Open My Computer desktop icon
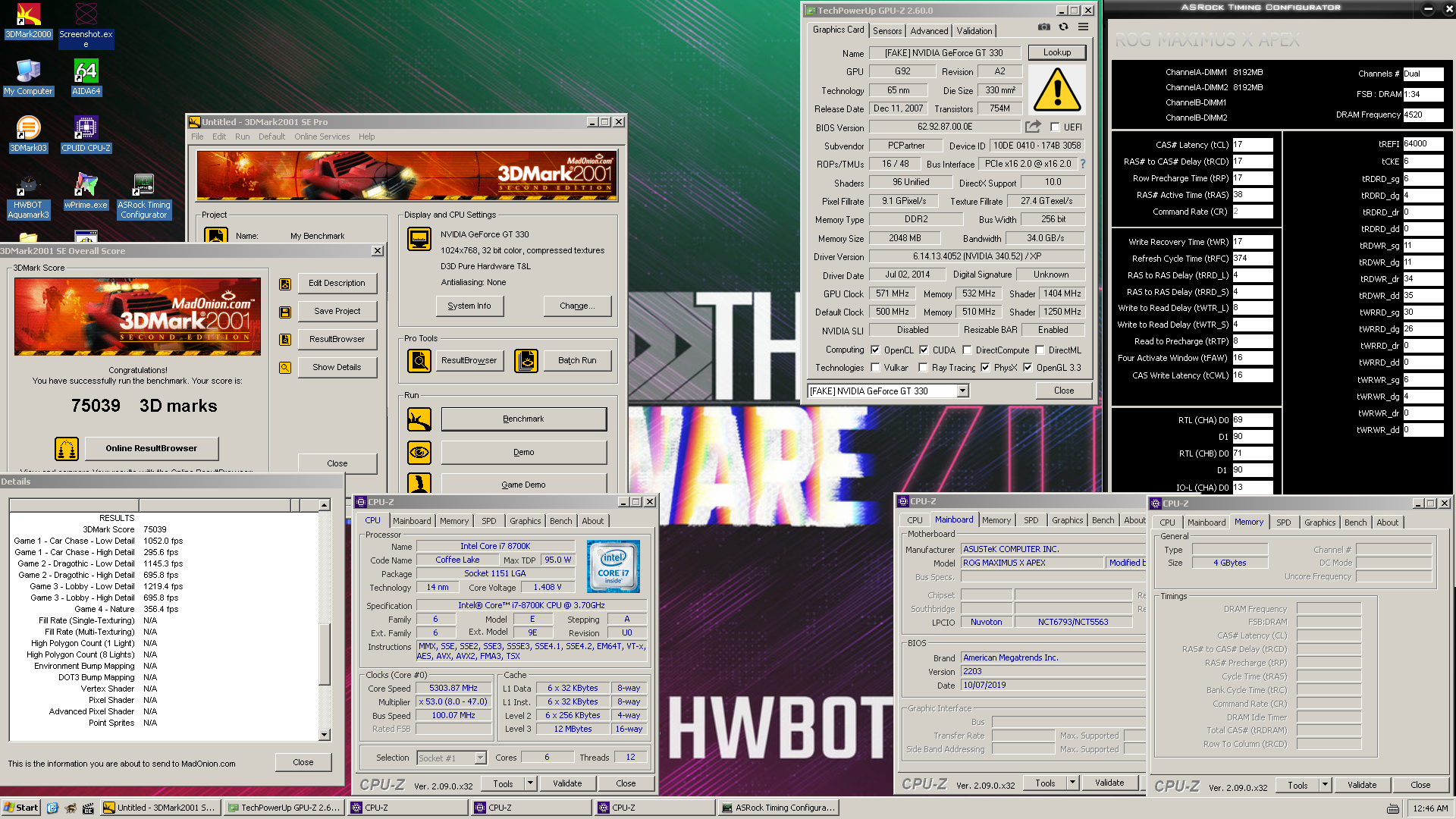1456x819 pixels. (28, 77)
